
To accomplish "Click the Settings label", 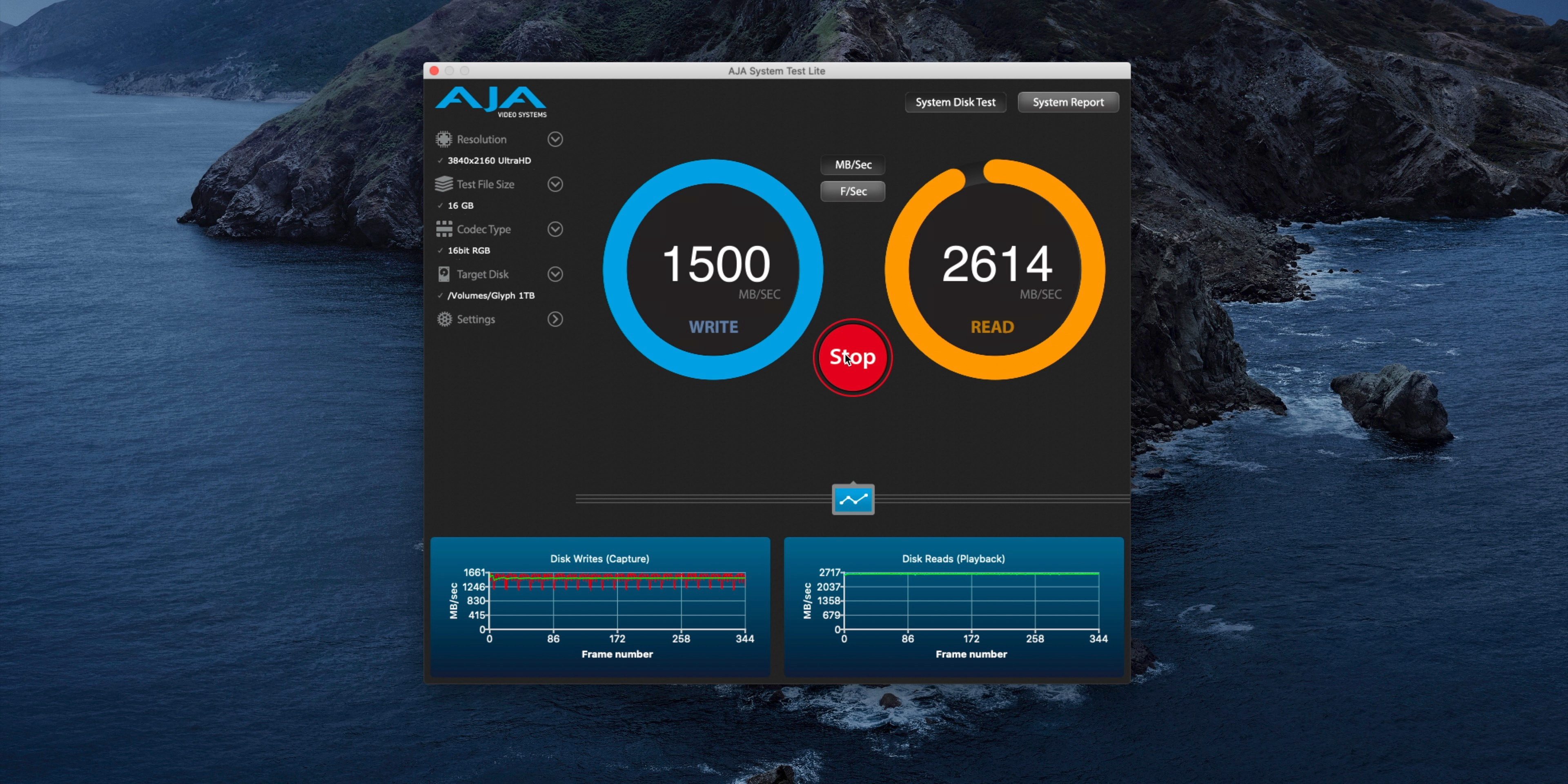I will pyautogui.click(x=476, y=320).
